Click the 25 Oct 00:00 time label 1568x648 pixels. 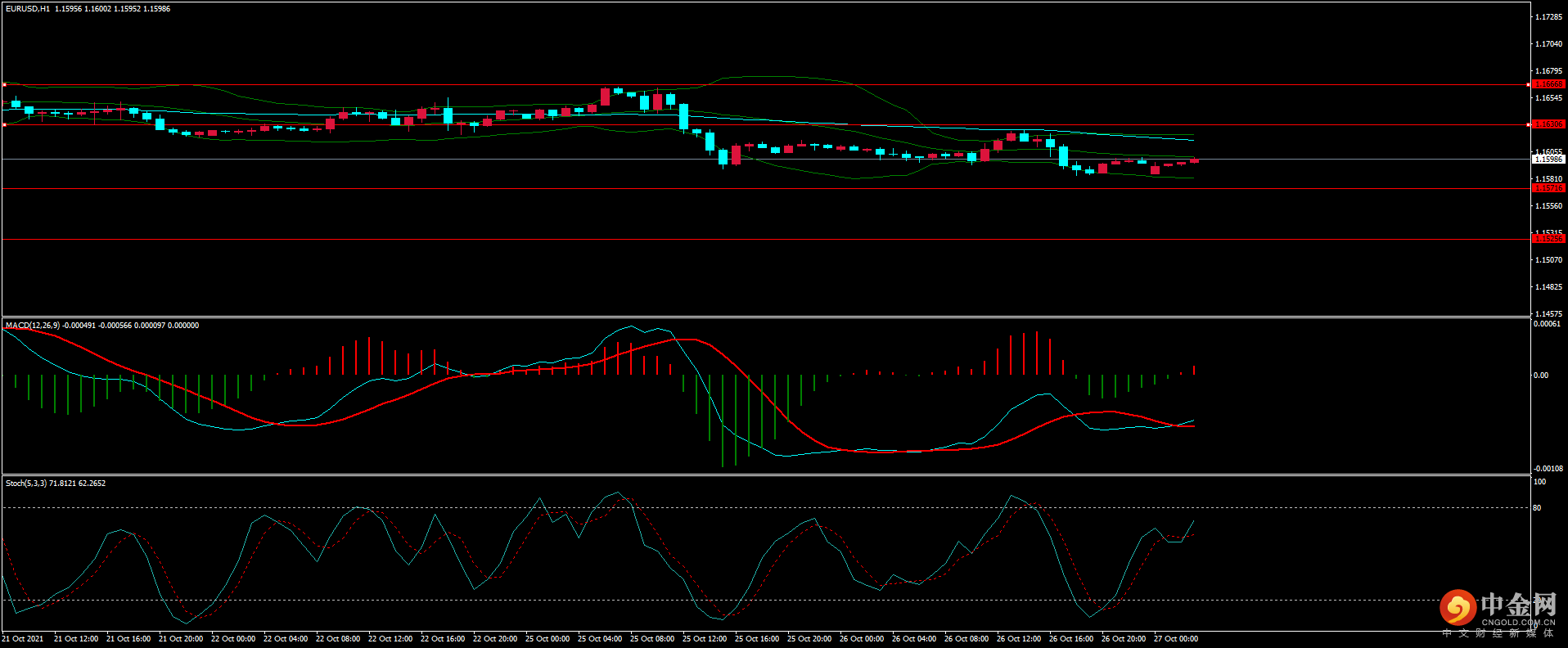coord(547,639)
